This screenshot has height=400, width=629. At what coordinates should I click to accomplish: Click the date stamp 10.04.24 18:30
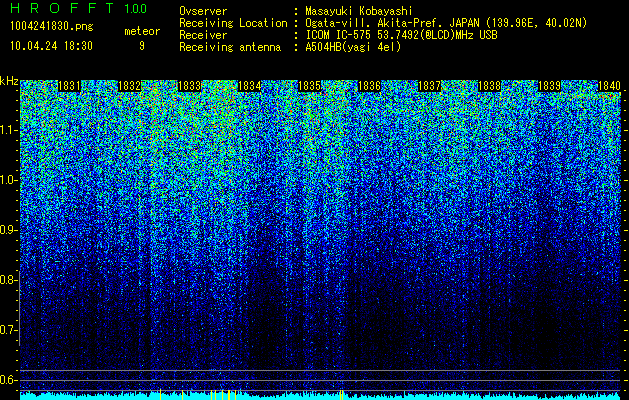pos(51,46)
